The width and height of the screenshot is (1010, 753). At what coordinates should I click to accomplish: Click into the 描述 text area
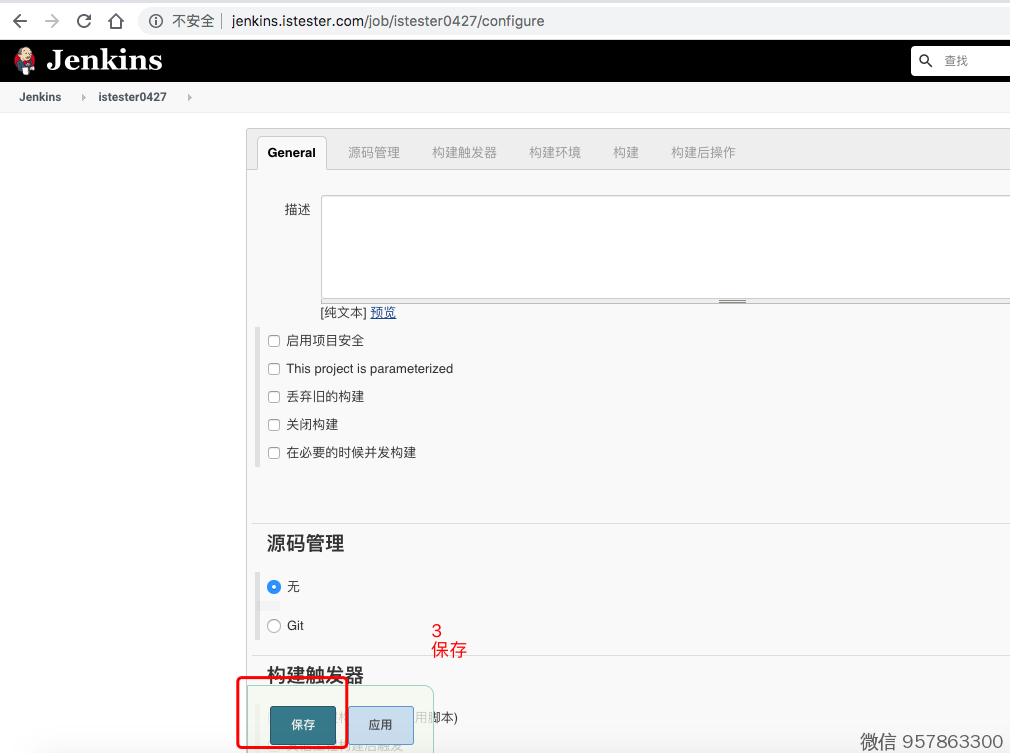[660, 246]
